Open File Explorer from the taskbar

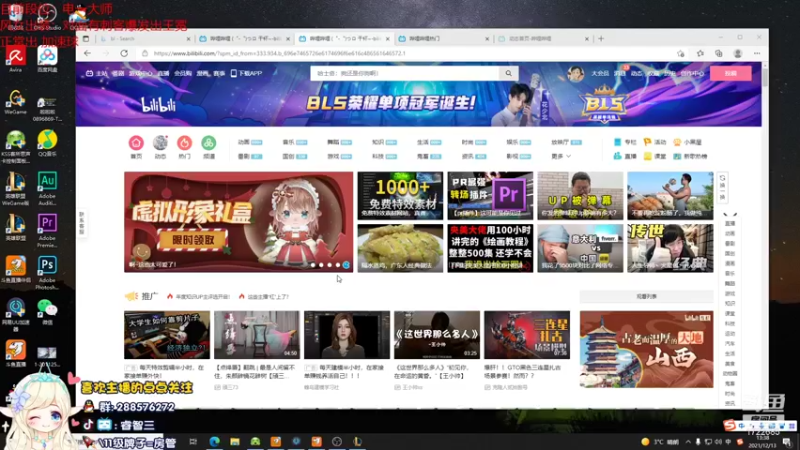click(235, 441)
